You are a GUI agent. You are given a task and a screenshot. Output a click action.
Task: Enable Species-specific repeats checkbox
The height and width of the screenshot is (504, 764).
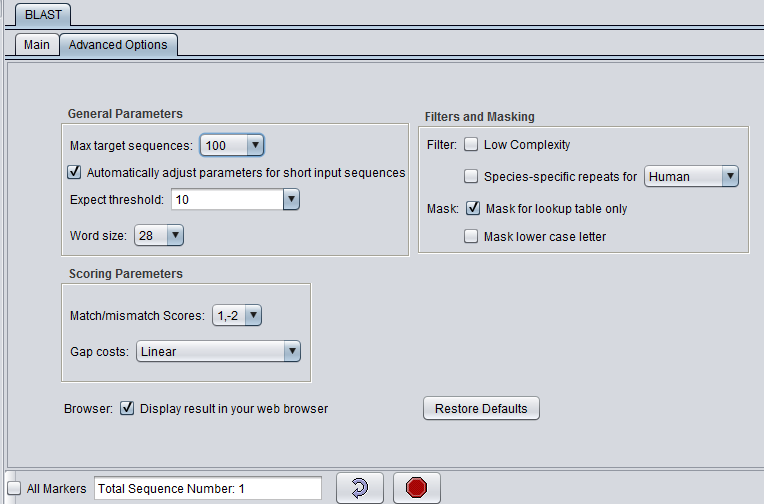472,177
